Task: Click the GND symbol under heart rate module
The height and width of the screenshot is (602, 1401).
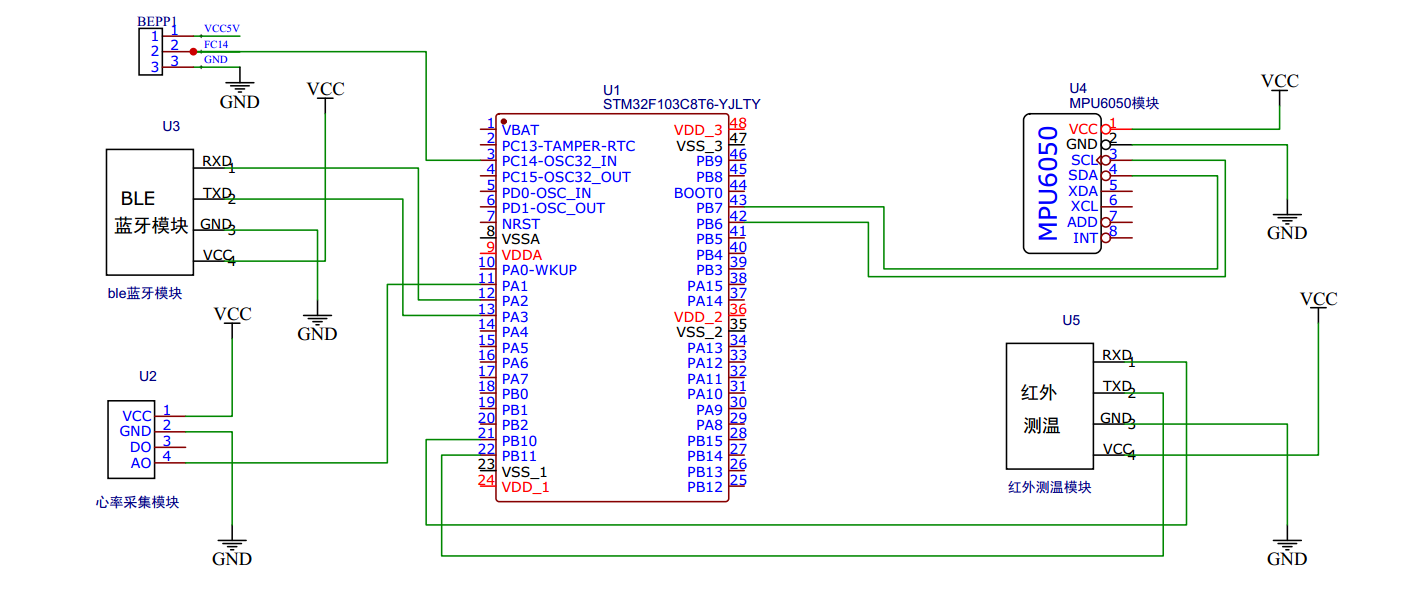Action: click(x=231, y=552)
